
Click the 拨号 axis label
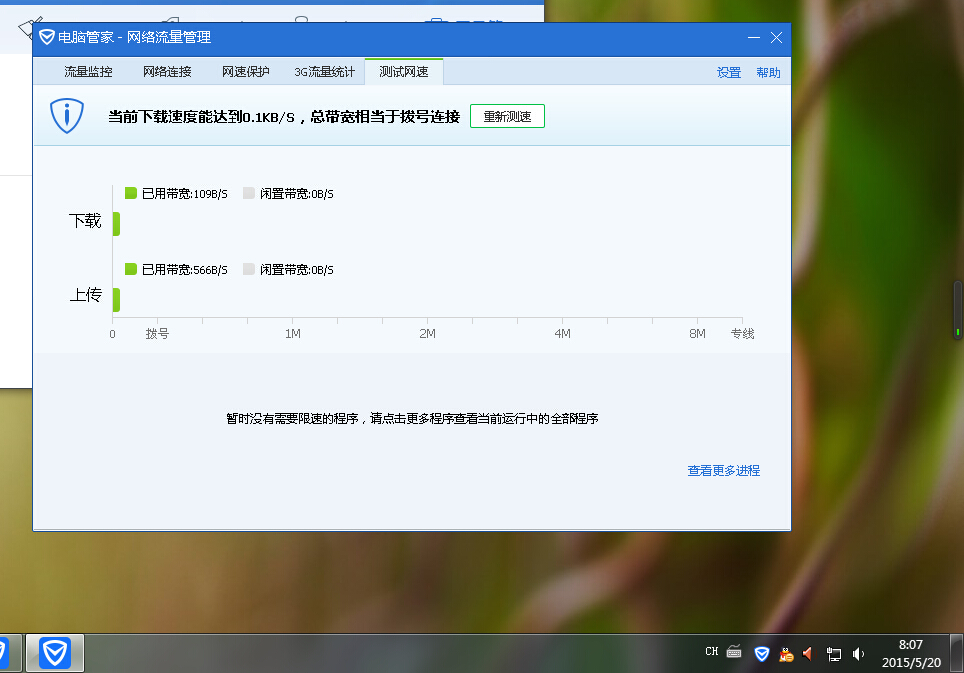(x=157, y=334)
